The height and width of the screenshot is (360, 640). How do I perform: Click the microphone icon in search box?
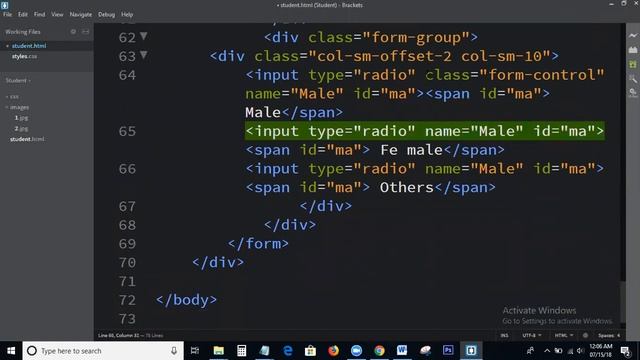point(174,351)
